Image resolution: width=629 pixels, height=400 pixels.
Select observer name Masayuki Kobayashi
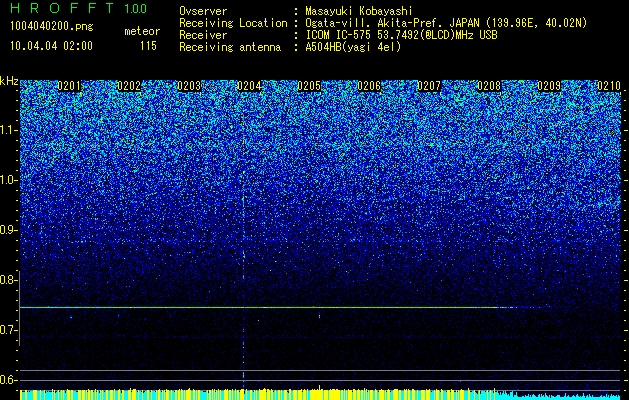pos(359,11)
